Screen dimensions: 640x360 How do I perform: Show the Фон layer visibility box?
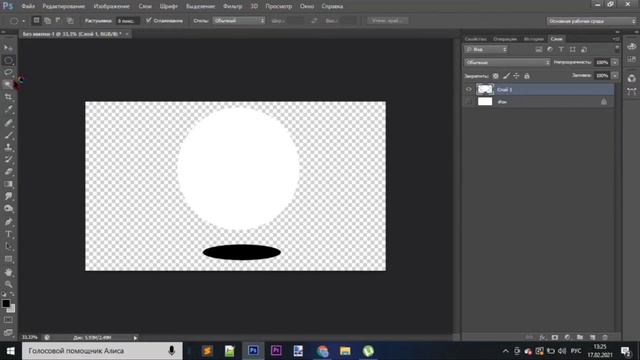tap(469, 102)
